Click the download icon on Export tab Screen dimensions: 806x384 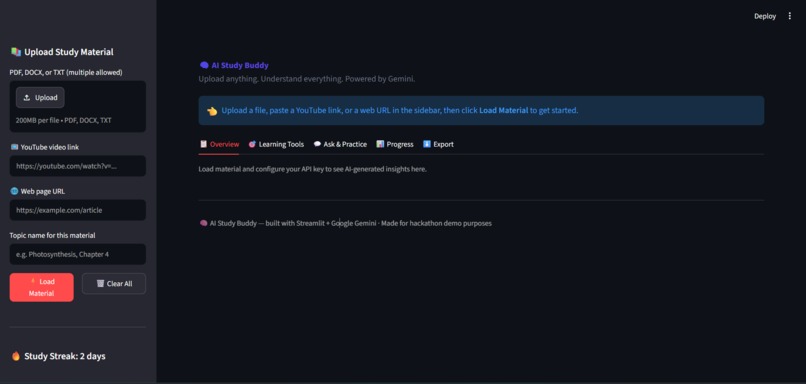[427, 144]
